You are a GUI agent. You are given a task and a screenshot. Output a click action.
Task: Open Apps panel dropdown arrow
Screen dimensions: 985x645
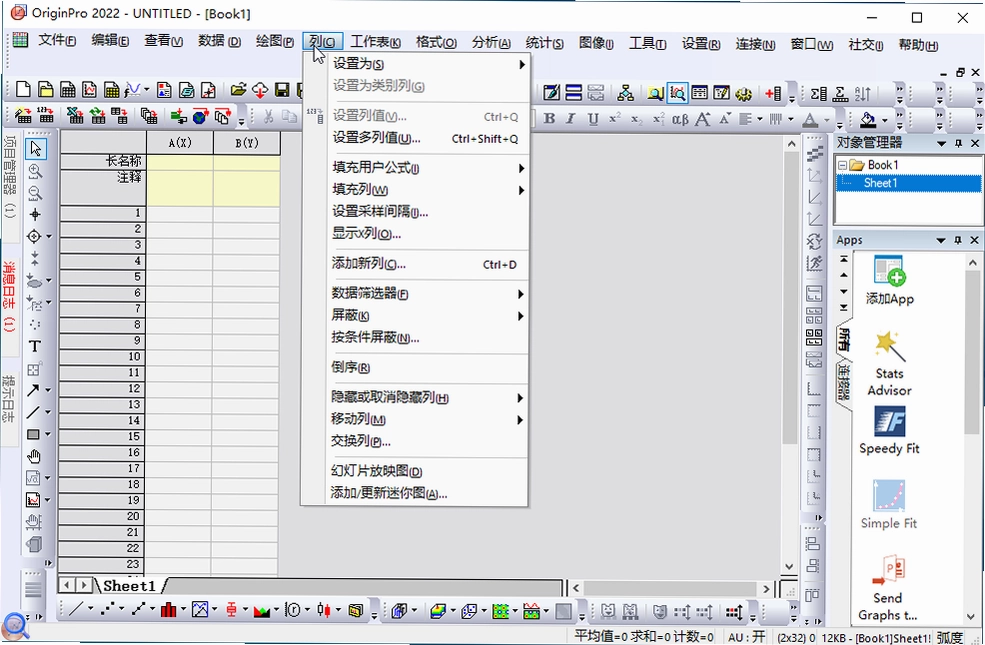pyautogui.click(x=941, y=240)
